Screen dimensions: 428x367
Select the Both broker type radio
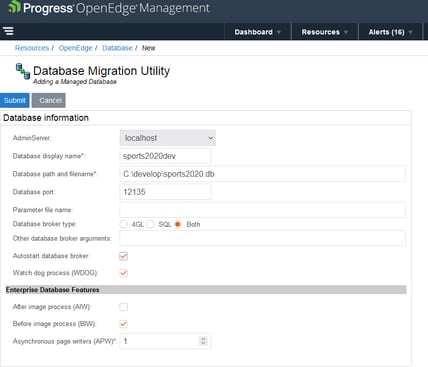pos(178,224)
